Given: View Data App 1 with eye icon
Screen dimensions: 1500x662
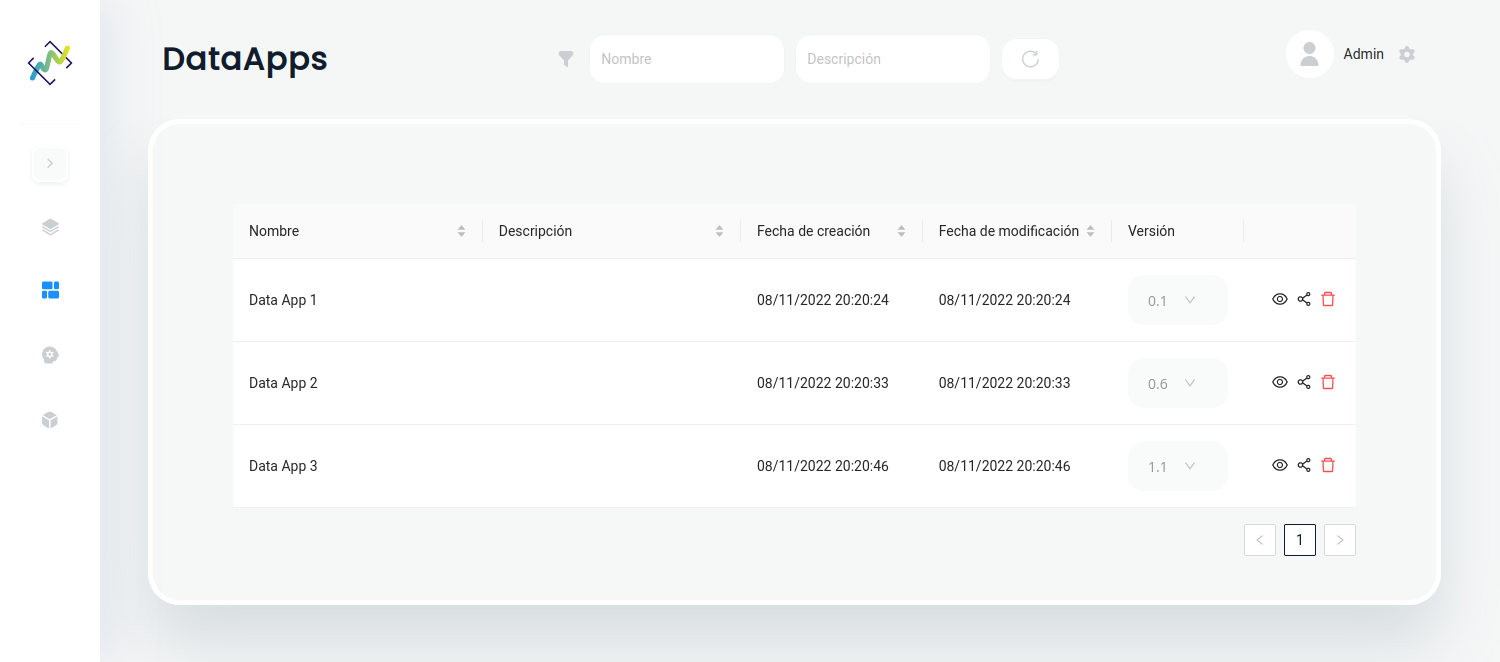Looking at the screenshot, I should (1279, 299).
